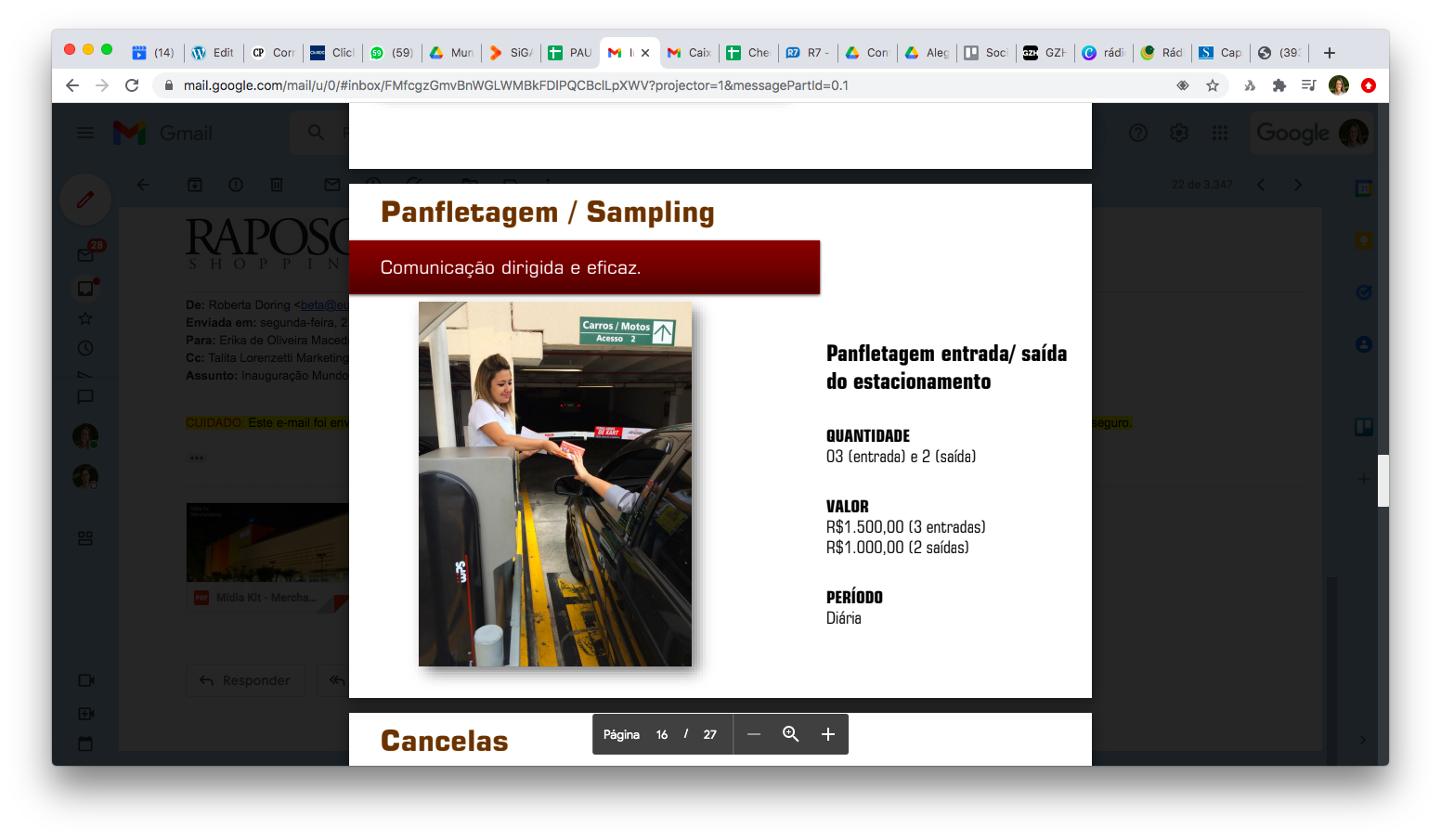Zoom out with the PDF viewer minus button
1441x840 pixels.
[x=754, y=734]
